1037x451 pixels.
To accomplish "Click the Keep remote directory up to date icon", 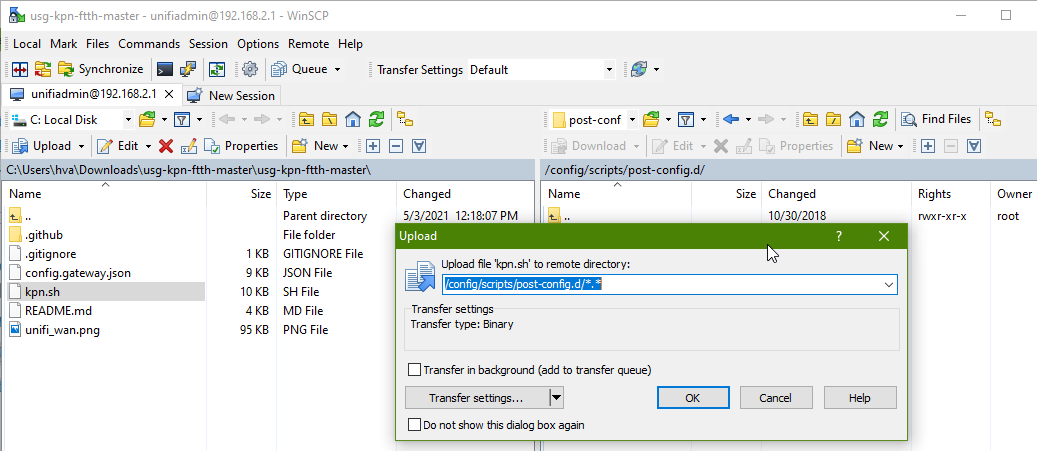I will tap(217, 69).
